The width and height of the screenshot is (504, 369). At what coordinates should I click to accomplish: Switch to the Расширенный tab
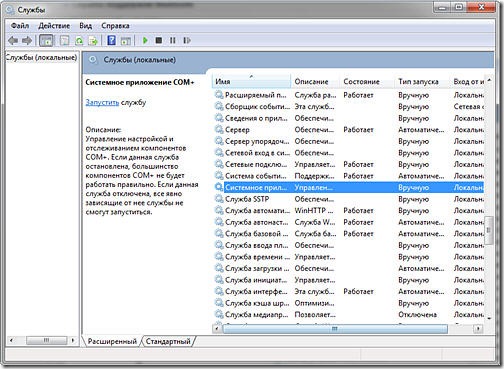point(112,341)
